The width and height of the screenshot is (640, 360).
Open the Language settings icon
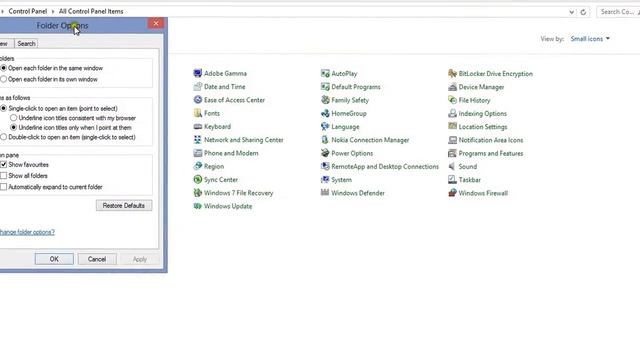[325, 127]
